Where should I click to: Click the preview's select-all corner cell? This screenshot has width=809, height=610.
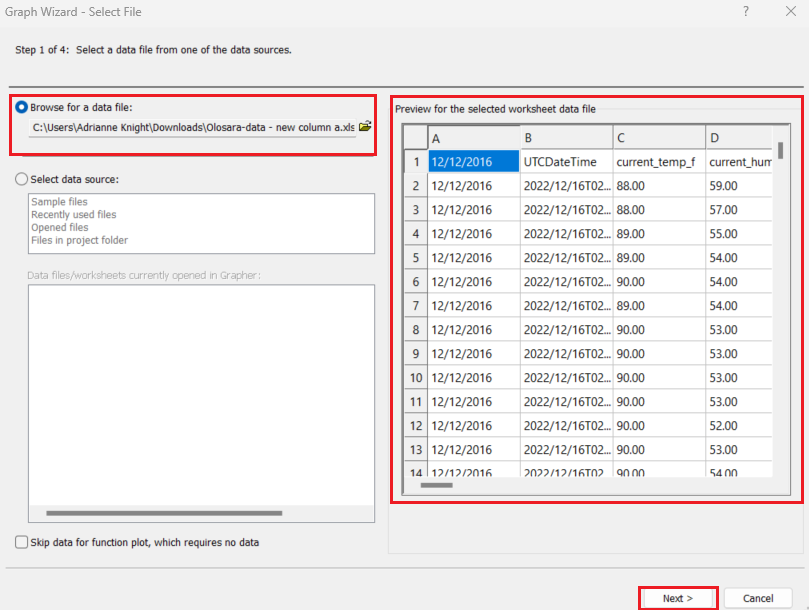pos(415,138)
